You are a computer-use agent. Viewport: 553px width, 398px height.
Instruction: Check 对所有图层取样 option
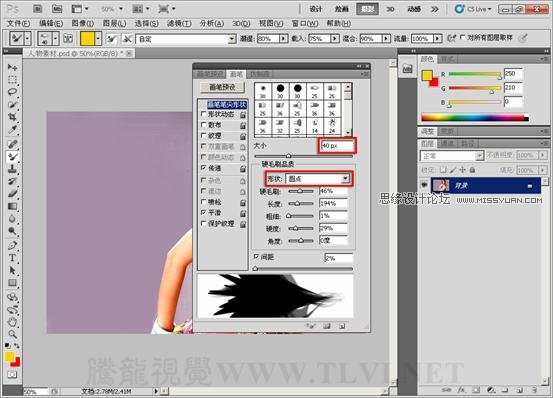click(463, 37)
